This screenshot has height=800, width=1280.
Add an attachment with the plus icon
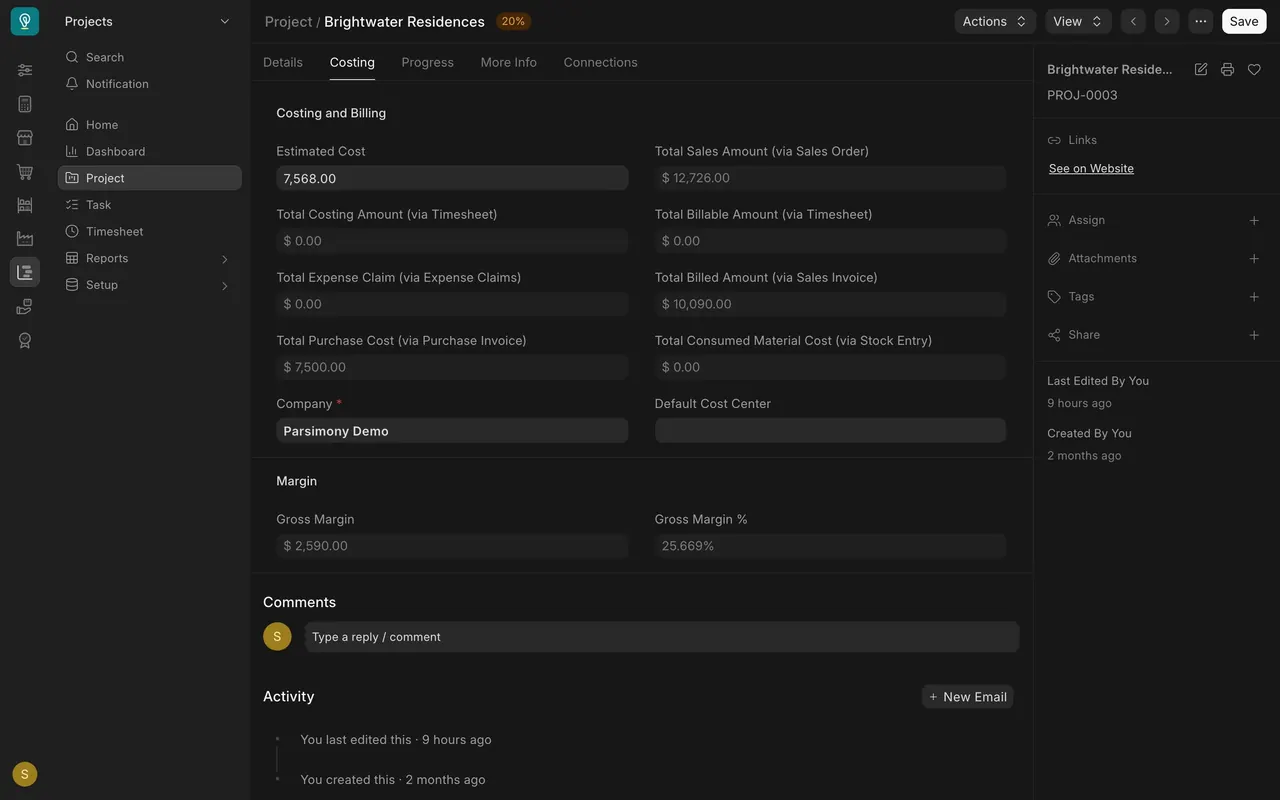[1254, 258]
